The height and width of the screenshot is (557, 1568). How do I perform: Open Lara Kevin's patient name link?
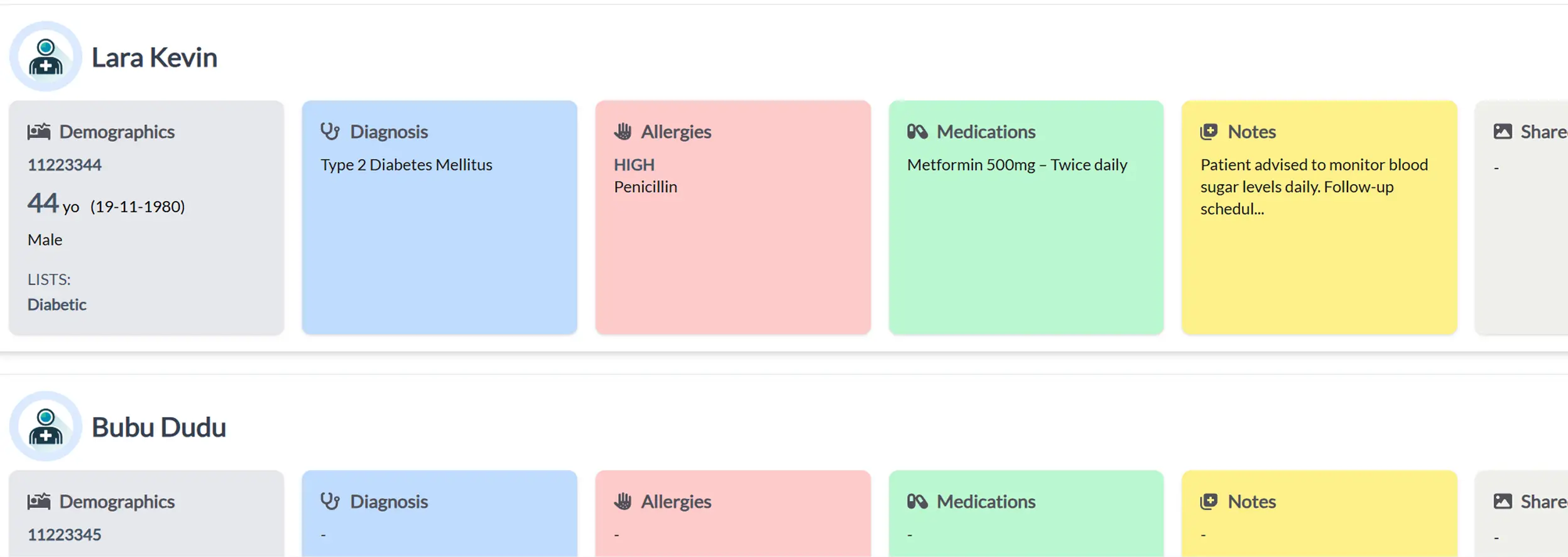[x=155, y=58]
